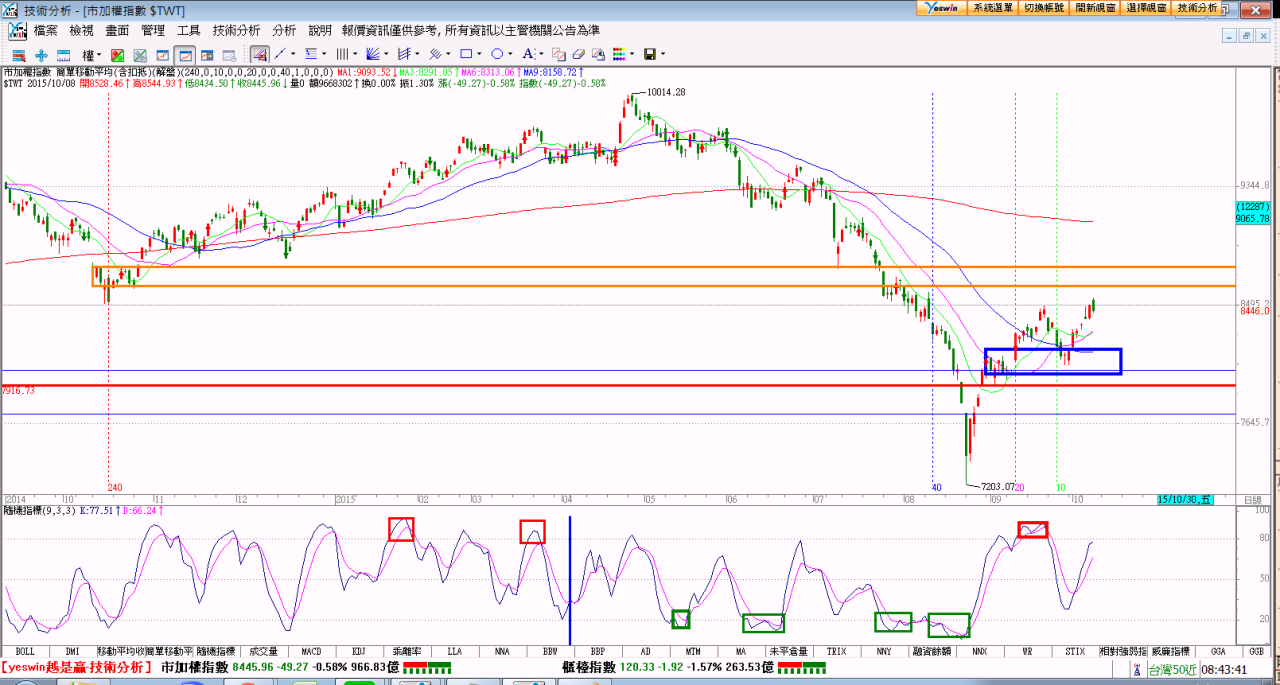Click the text annotation A tool

[x=528, y=54]
